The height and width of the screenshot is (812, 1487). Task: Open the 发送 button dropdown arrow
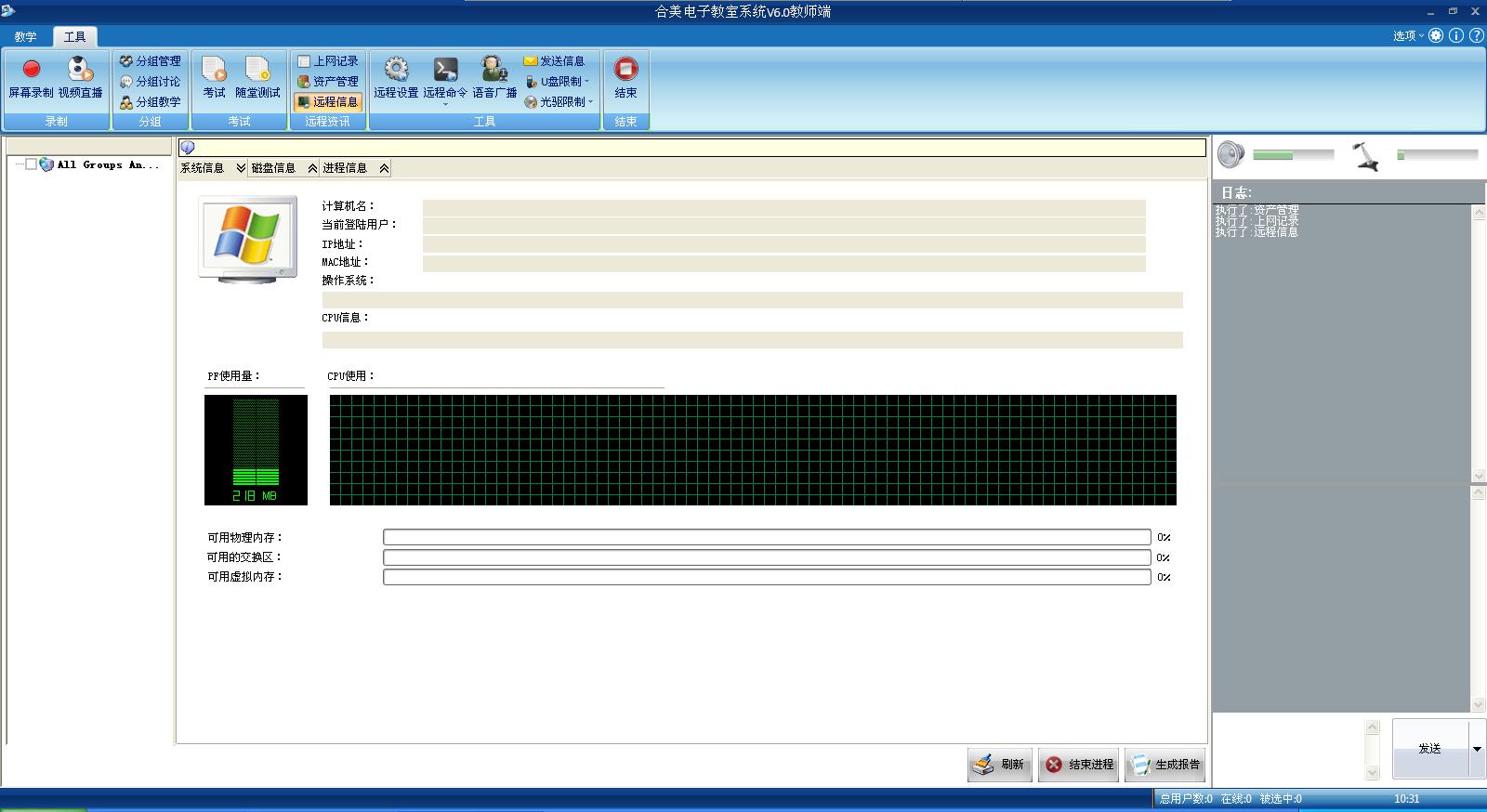1477,749
